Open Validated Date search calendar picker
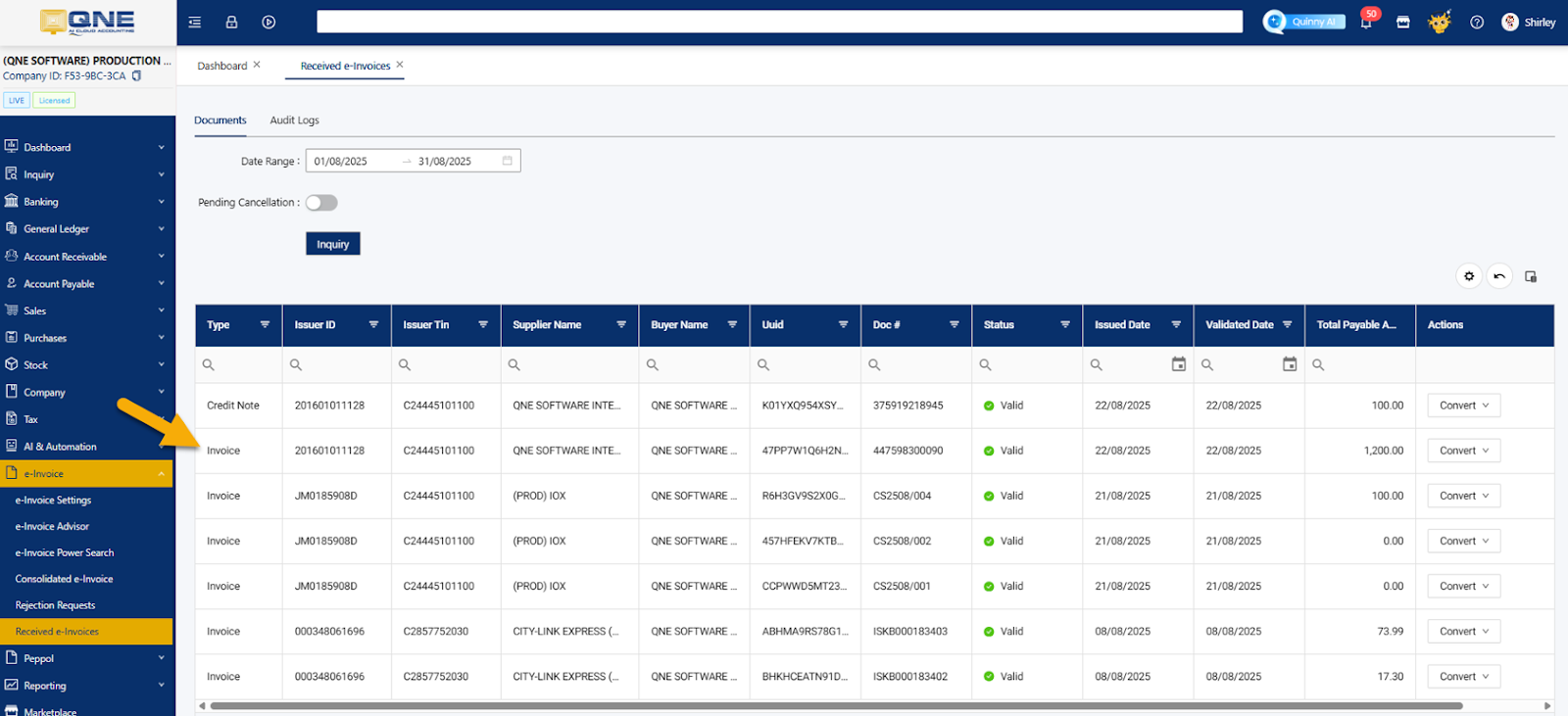Image resolution: width=1568 pixels, height=716 pixels. [1290, 364]
